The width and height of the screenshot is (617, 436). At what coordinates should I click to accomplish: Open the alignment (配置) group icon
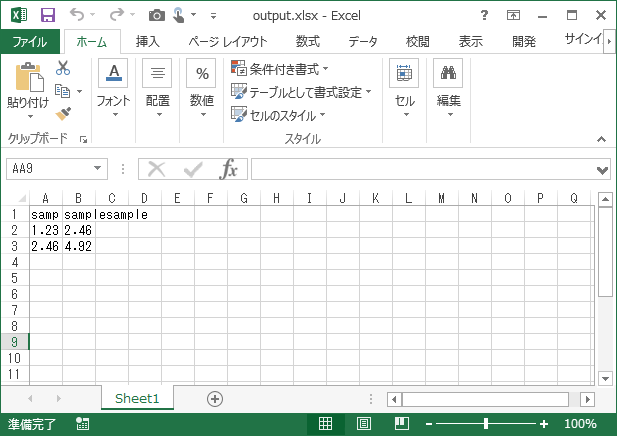click(157, 73)
